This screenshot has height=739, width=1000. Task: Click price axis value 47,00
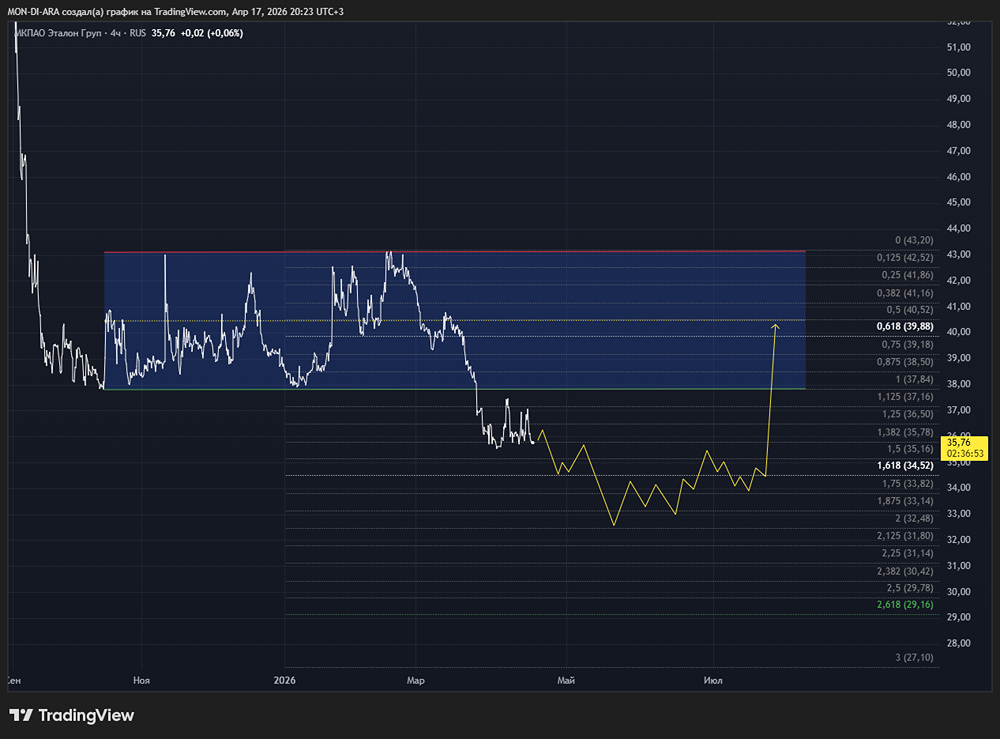pos(959,151)
